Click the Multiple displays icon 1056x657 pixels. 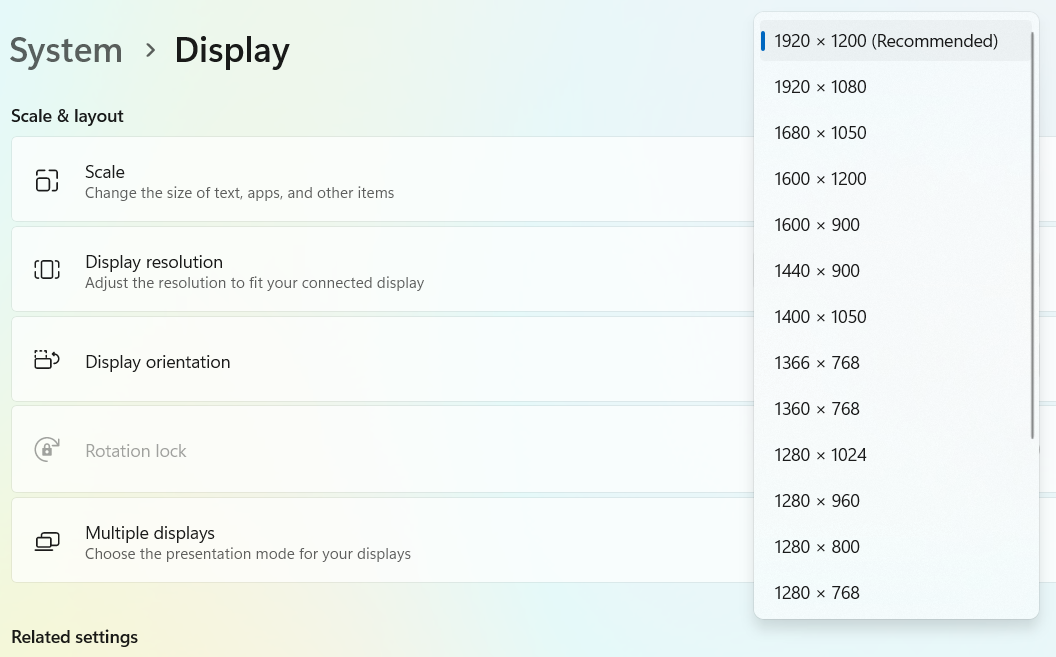tap(47, 541)
